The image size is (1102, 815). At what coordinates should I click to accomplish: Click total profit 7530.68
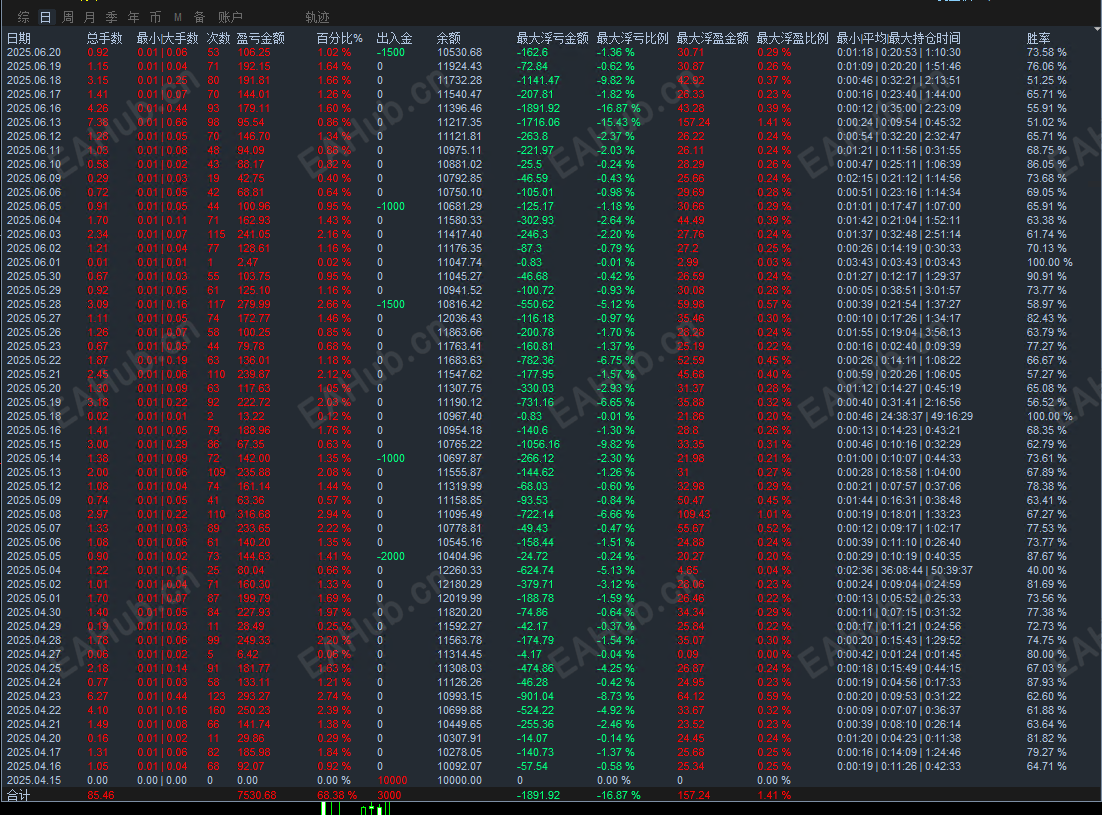point(257,795)
